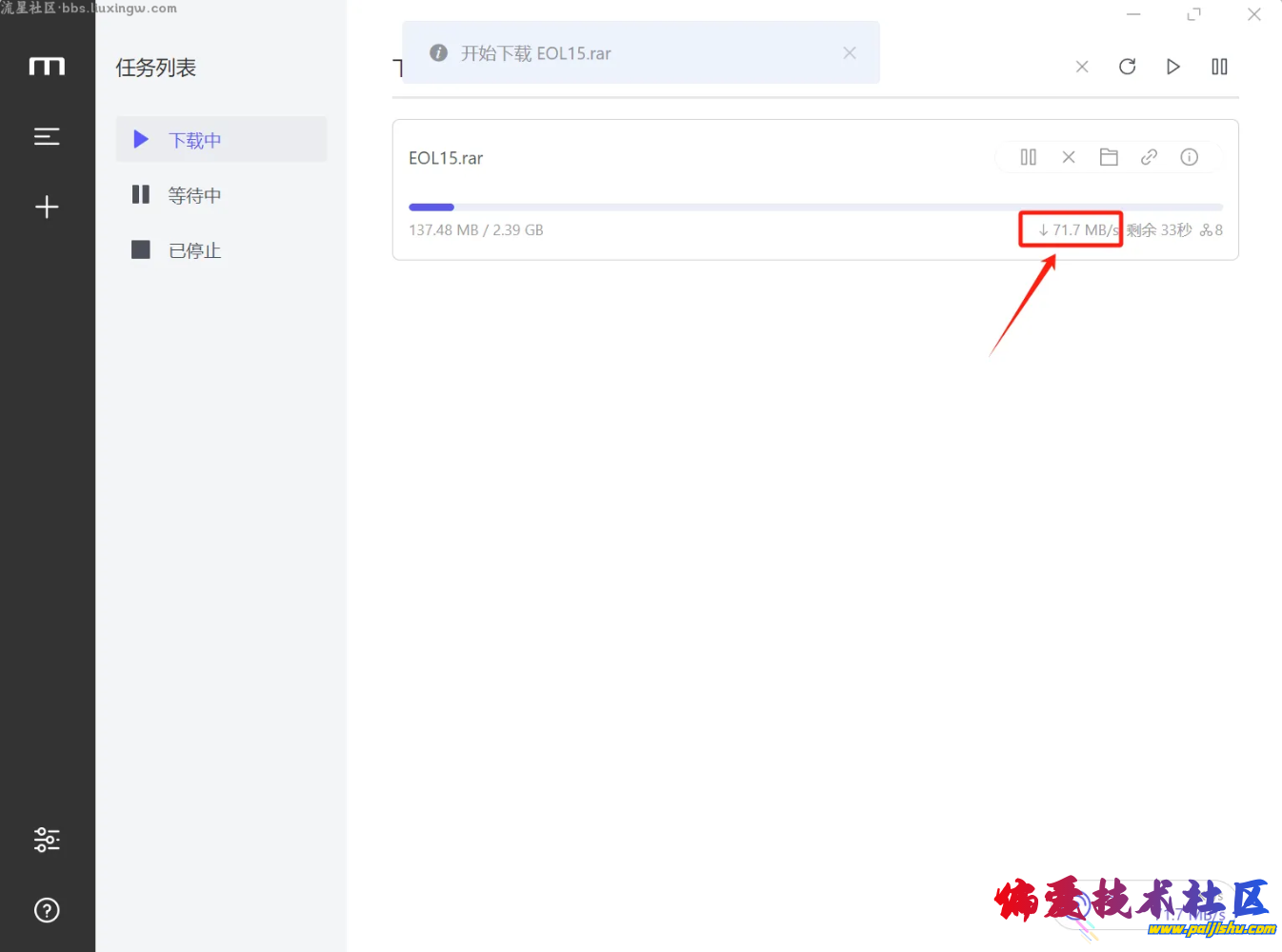
Task: Click the Motrix logo in sidebar
Action: tap(47, 67)
